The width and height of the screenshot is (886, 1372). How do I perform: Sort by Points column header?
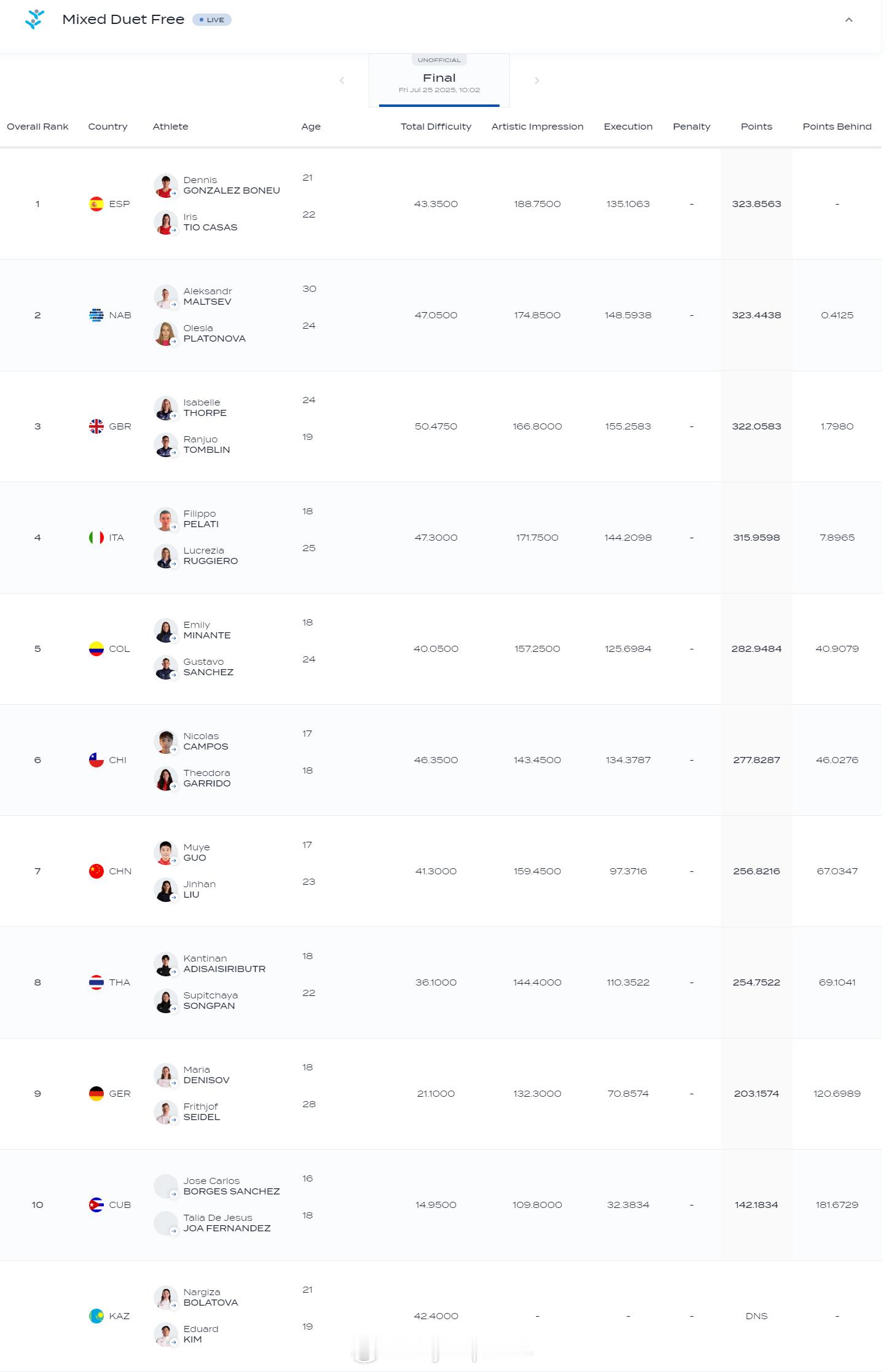pyautogui.click(x=756, y=127)
